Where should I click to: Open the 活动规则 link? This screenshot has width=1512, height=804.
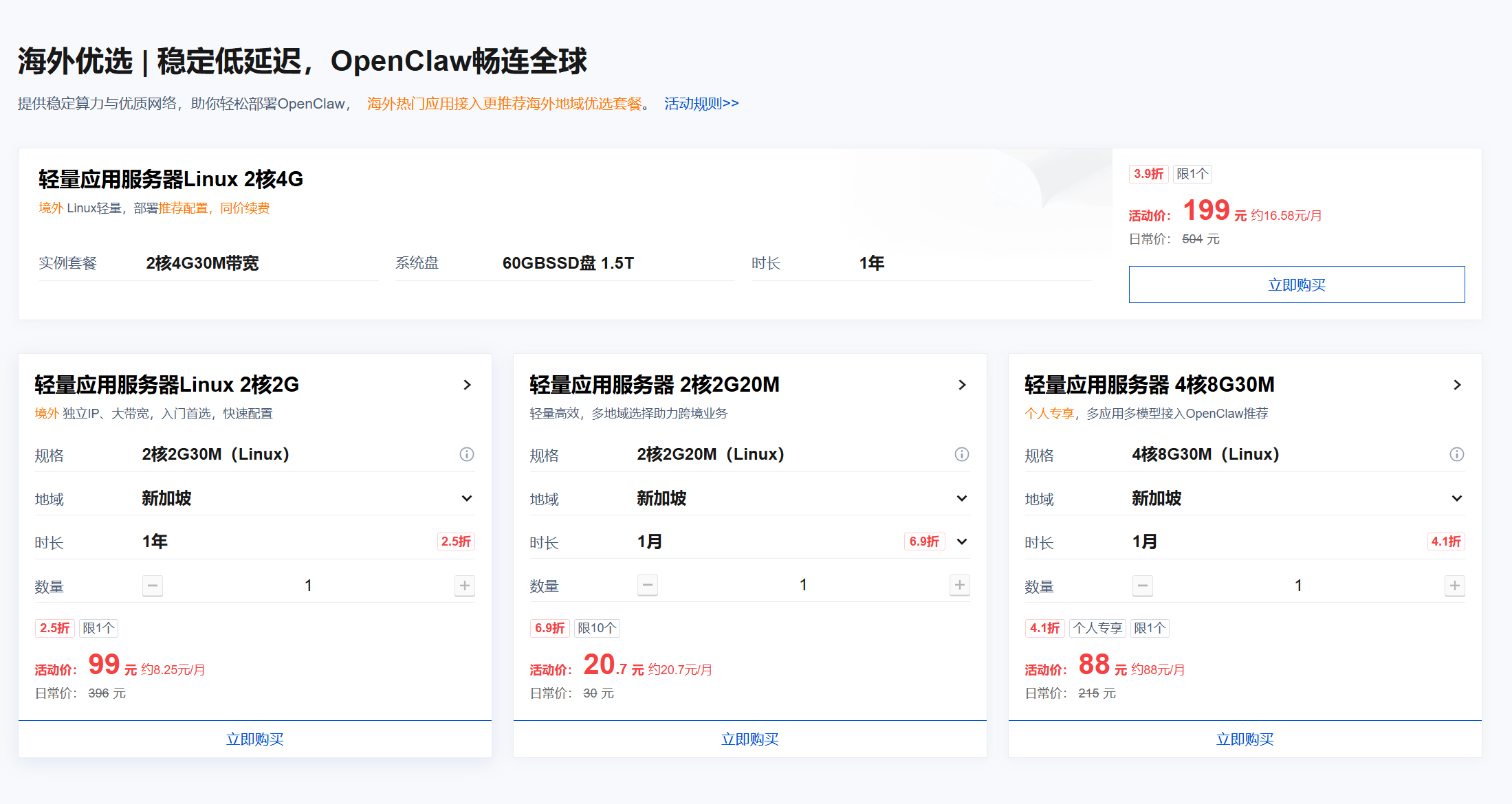(x=701, y=103)
